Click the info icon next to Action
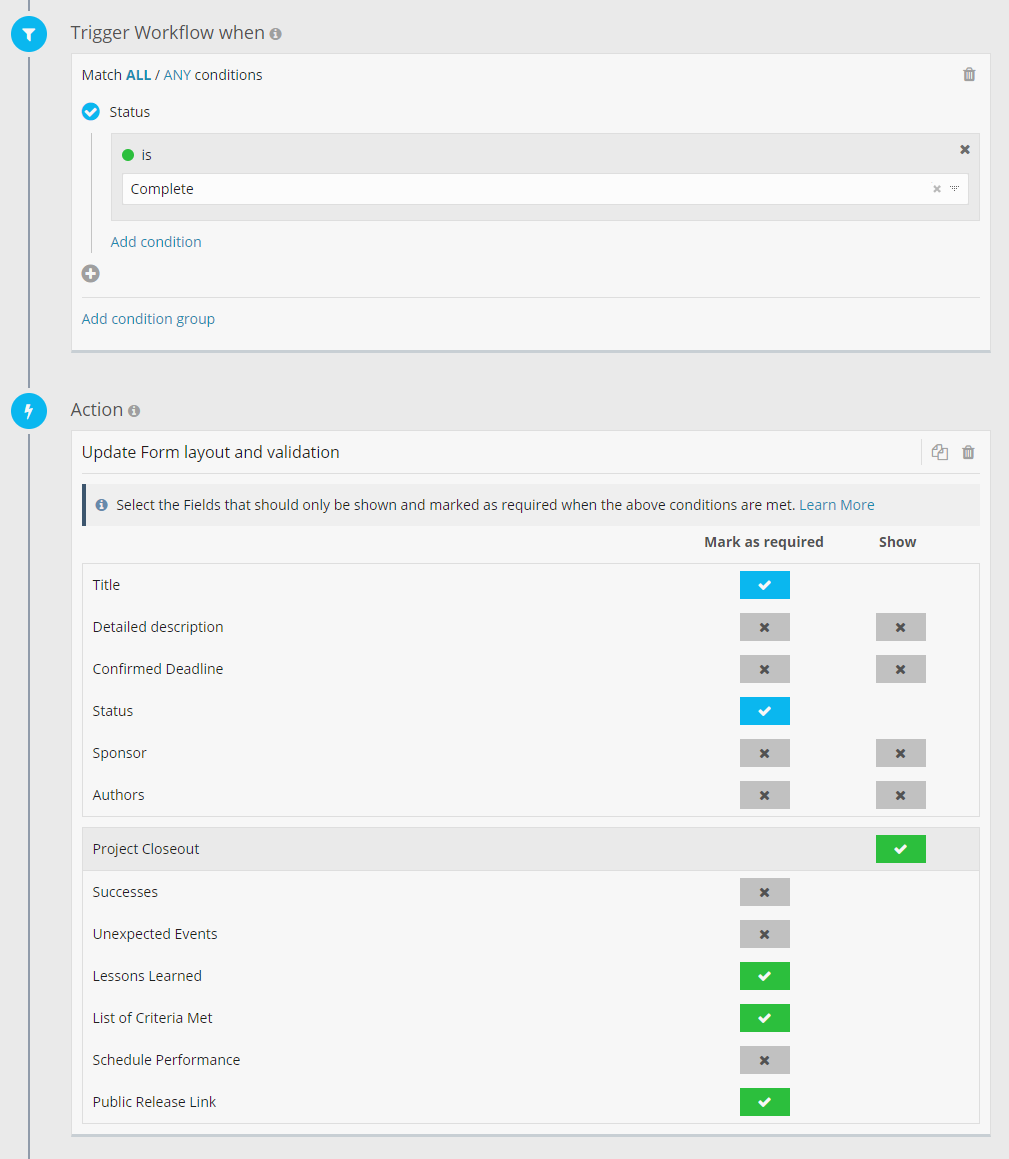This screenshot has height=1159, width=1009. [x=134, y=411]
